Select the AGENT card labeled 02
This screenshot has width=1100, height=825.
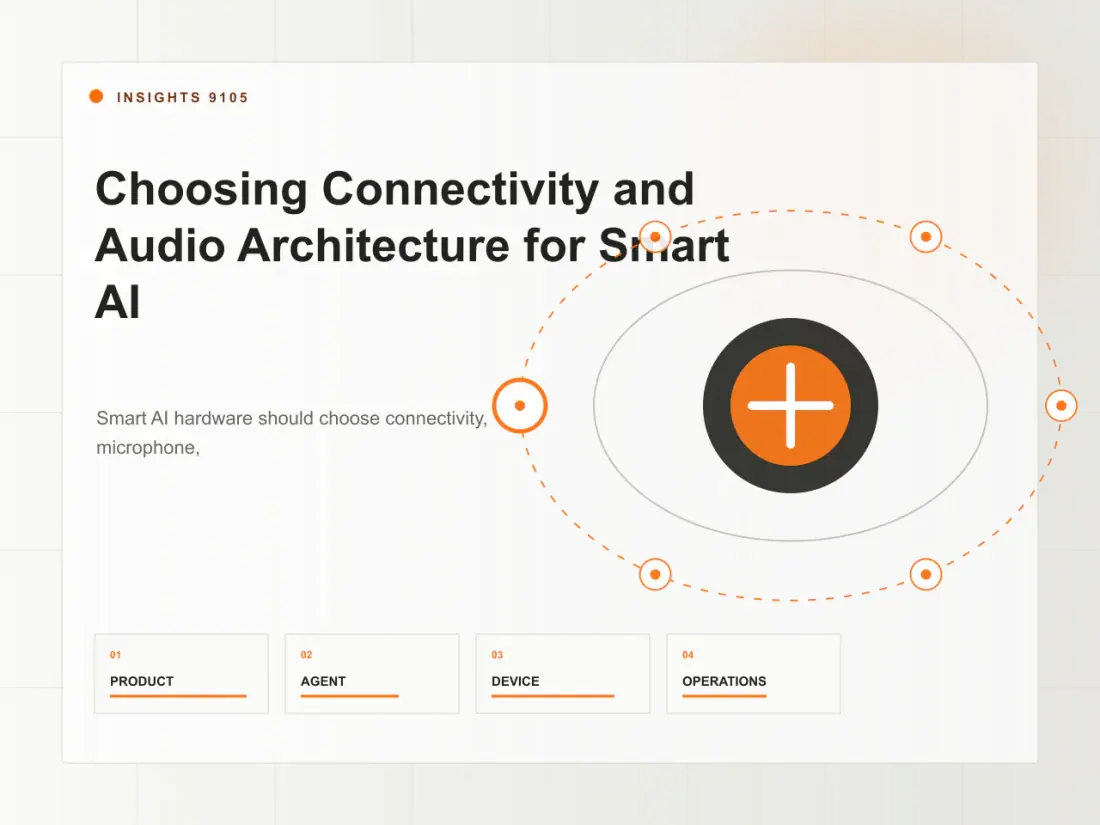coord(372,673)
